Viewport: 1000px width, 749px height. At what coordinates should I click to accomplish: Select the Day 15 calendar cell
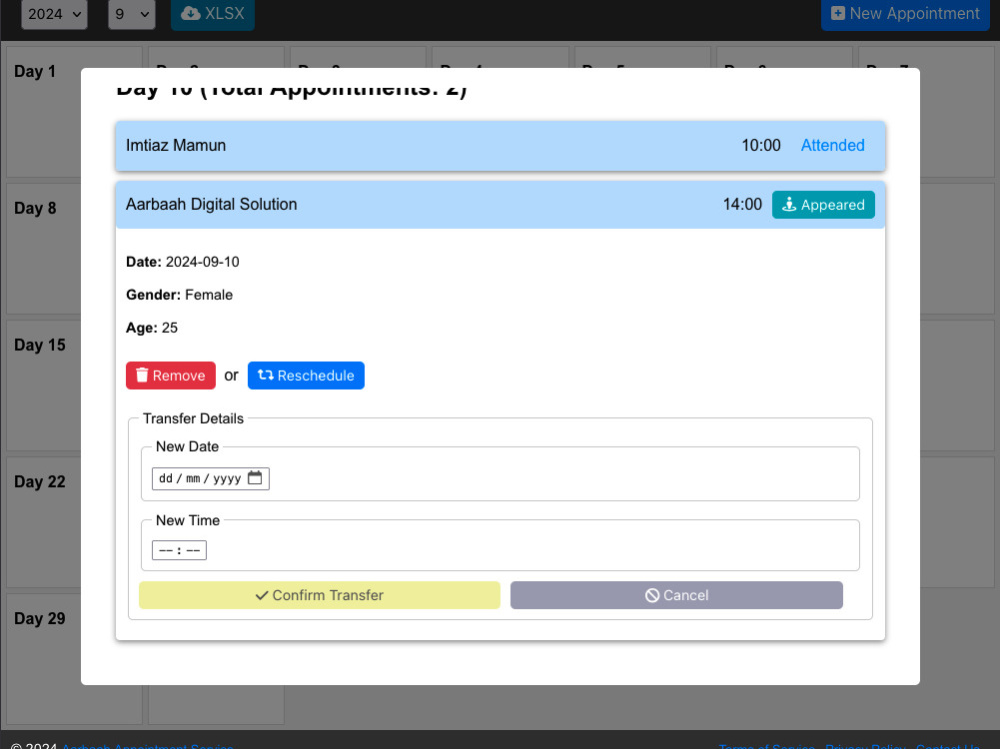43,385
